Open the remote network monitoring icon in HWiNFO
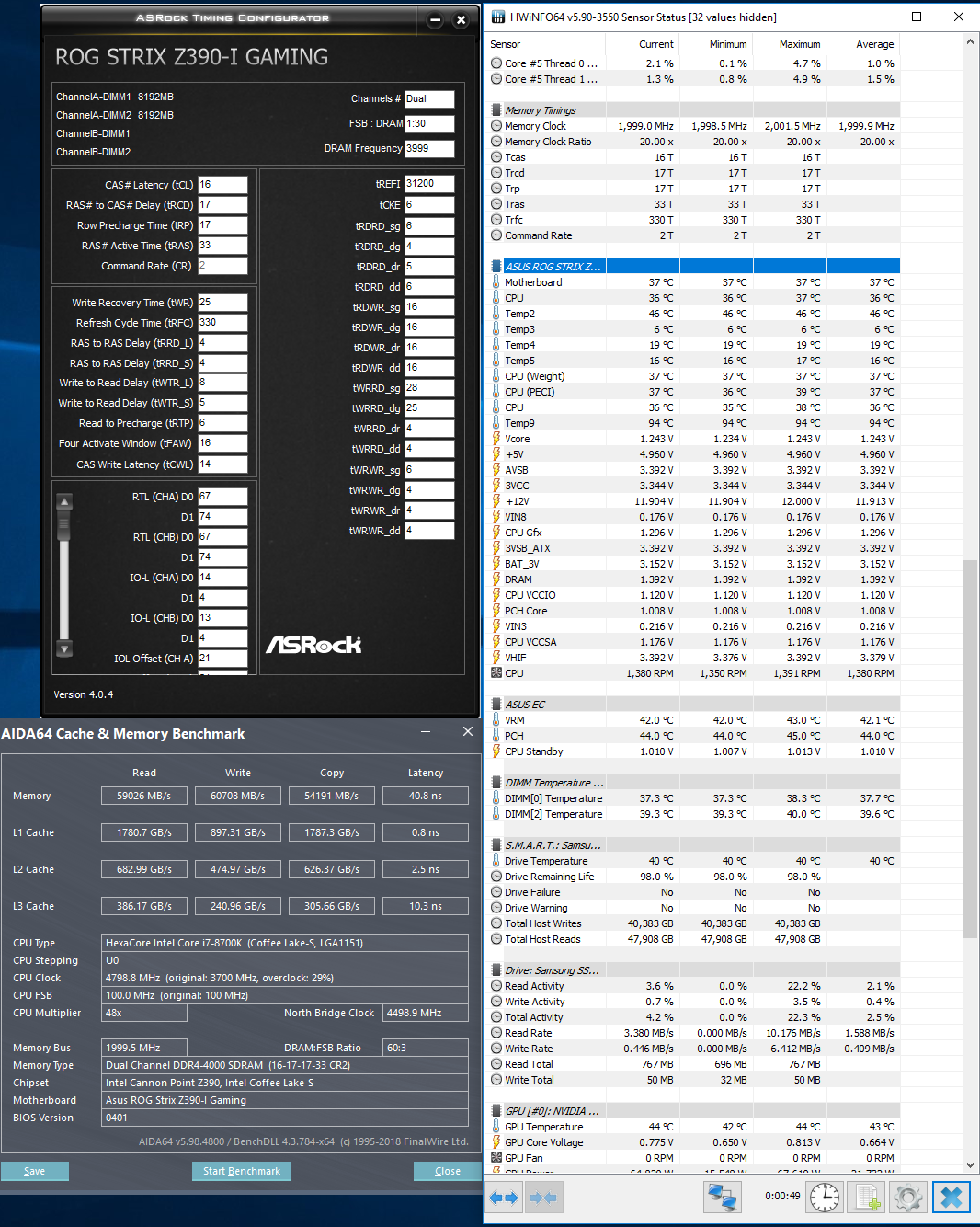Image resolution: width=980 pixels, height=1227 pixels. 723,1197
